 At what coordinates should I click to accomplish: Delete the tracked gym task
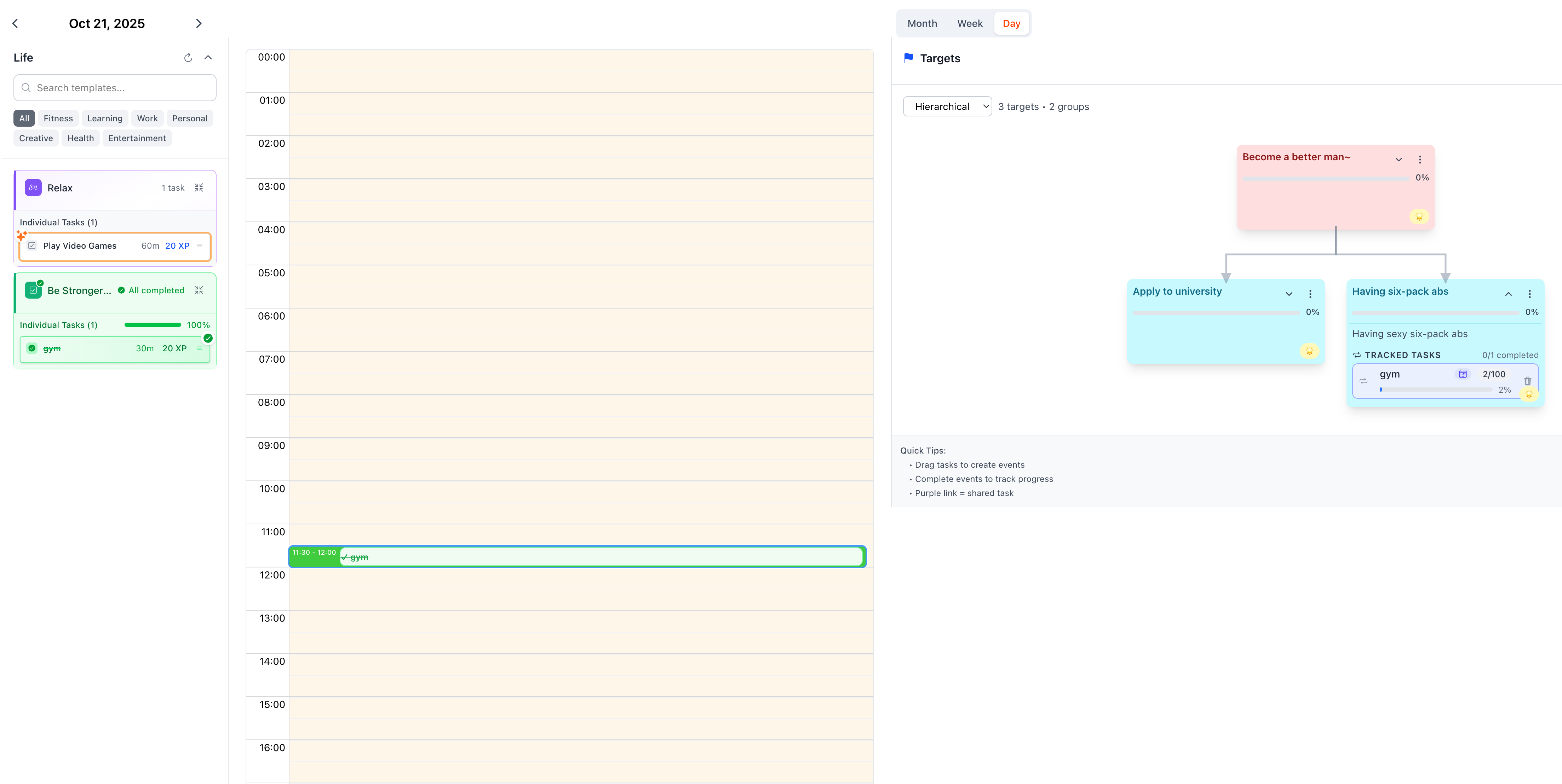coord(1527,381)
